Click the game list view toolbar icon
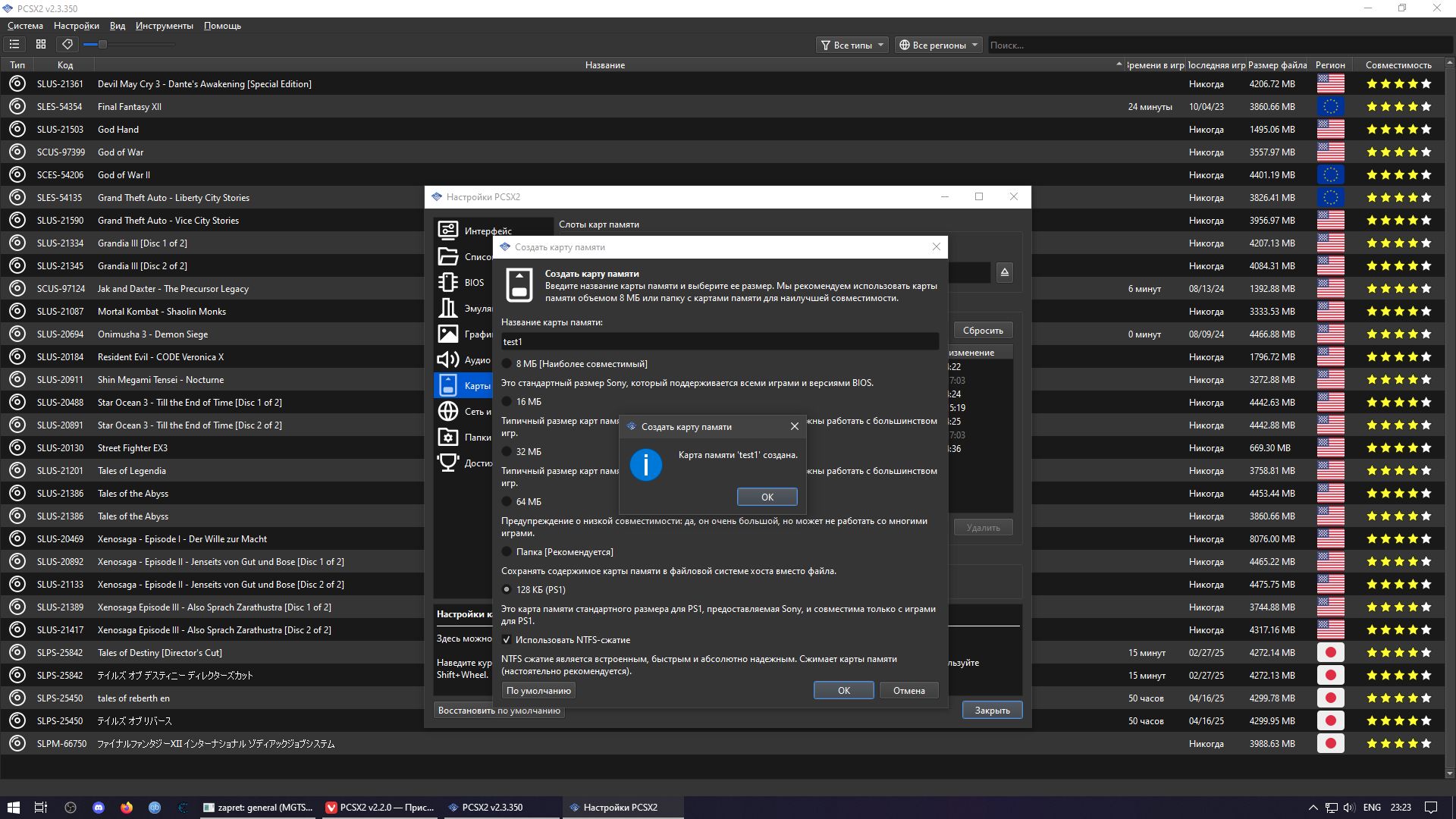The image size is (1456, 819). (x=14, y=45)
